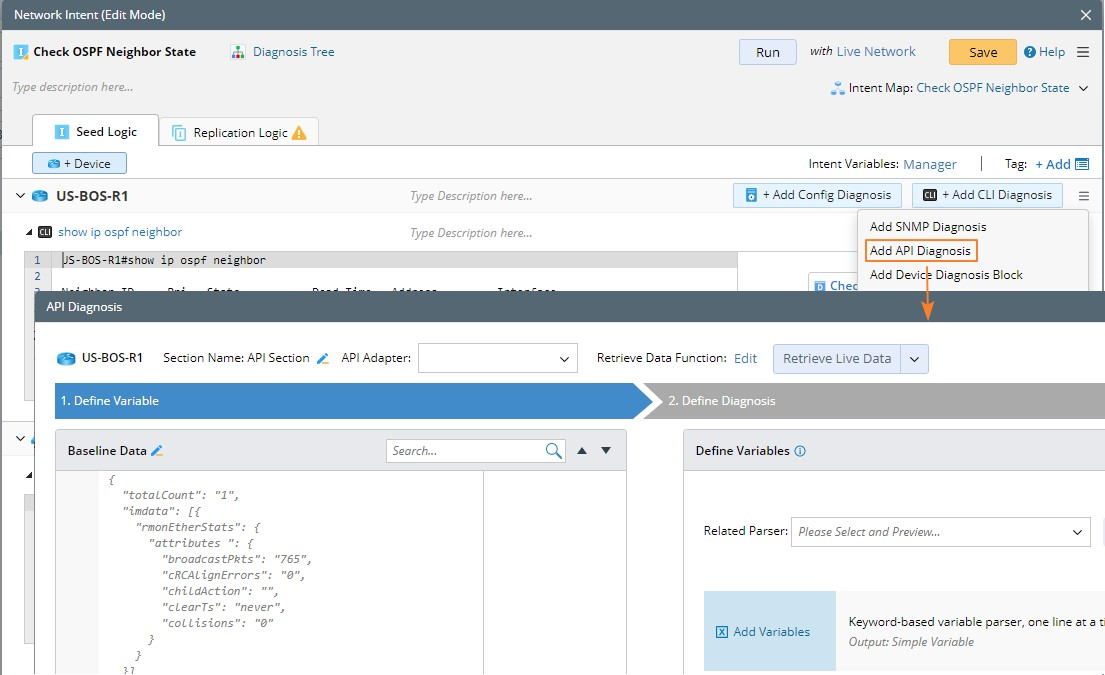This screenshot has width=1105, height=675.
Task: Click "clearTs": "never" line
Action: 223,607
